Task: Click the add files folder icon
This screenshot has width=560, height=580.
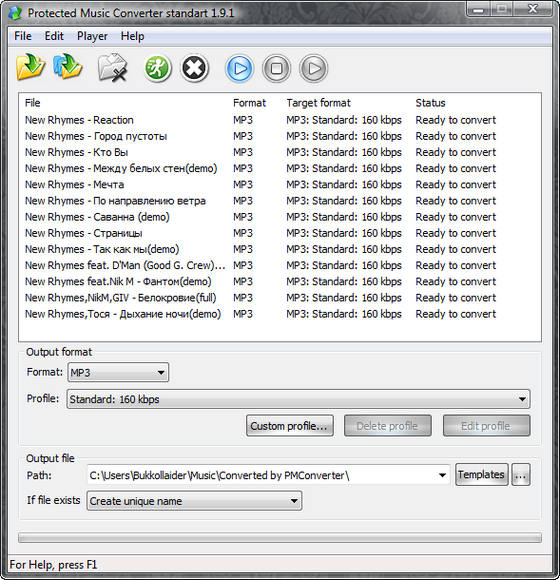Action: pyautogui.click(x=30, y=67)
